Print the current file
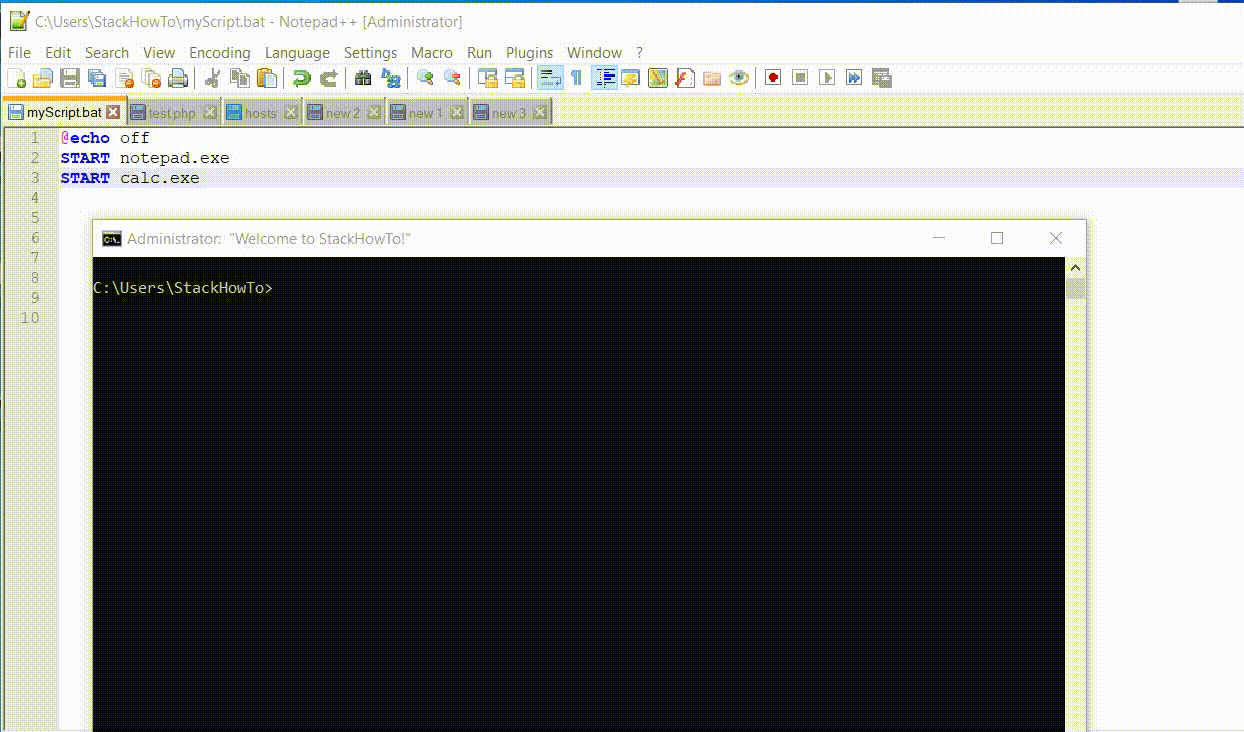Image resolution: width=1244 pixels, height=732 pixels. 179,77
